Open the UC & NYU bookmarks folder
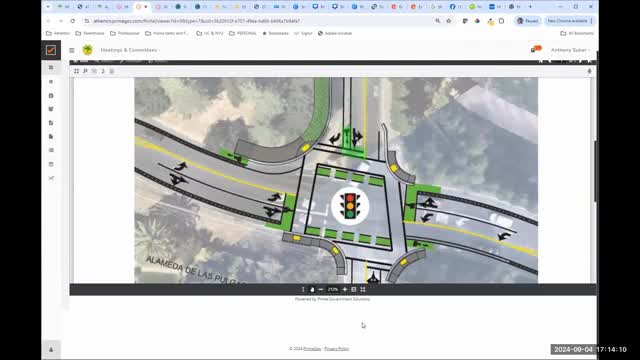The height and width of the screenshot is (360, 640). [210, 33]
